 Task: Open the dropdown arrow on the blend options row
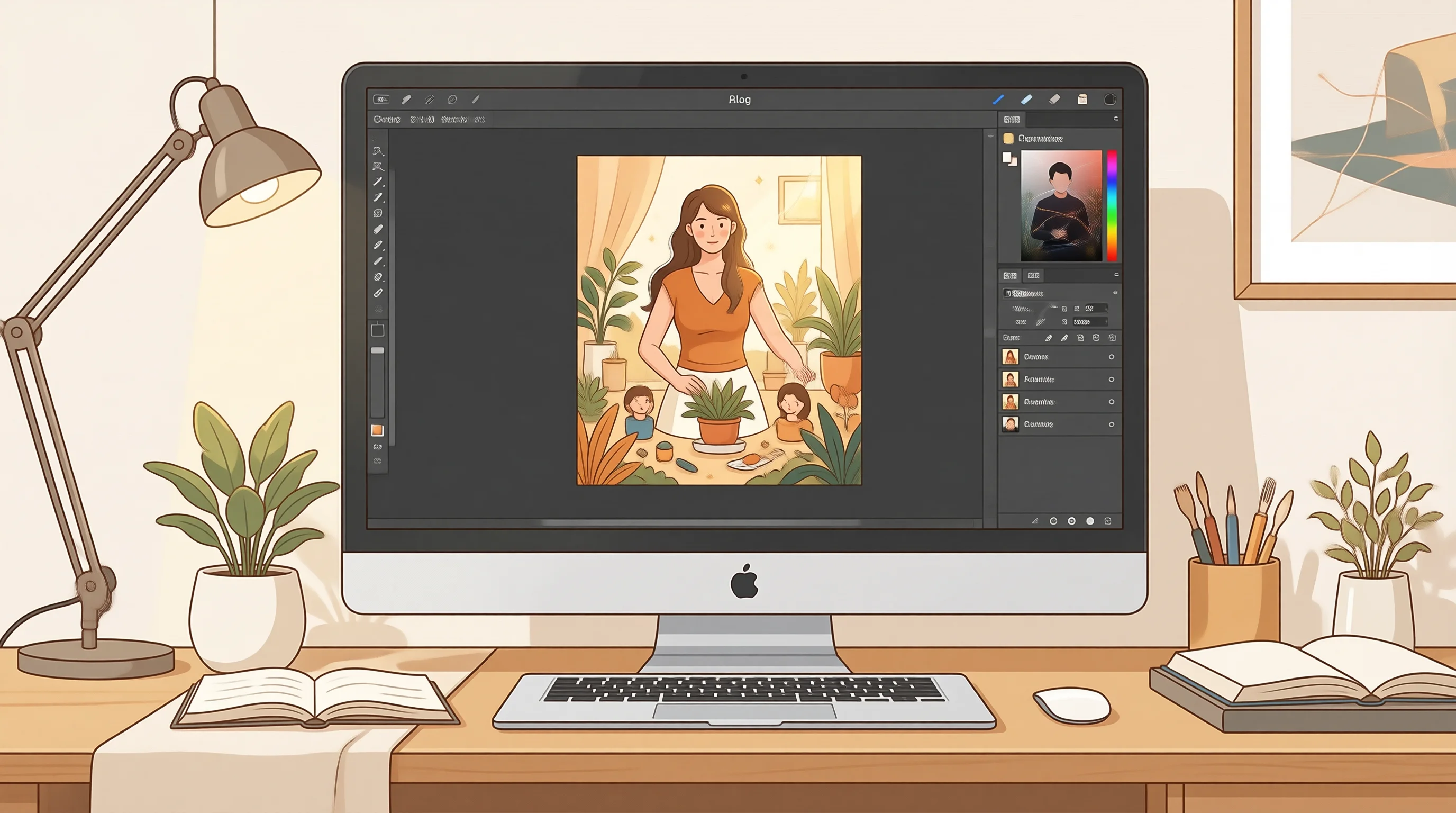tap(1115, 293)
